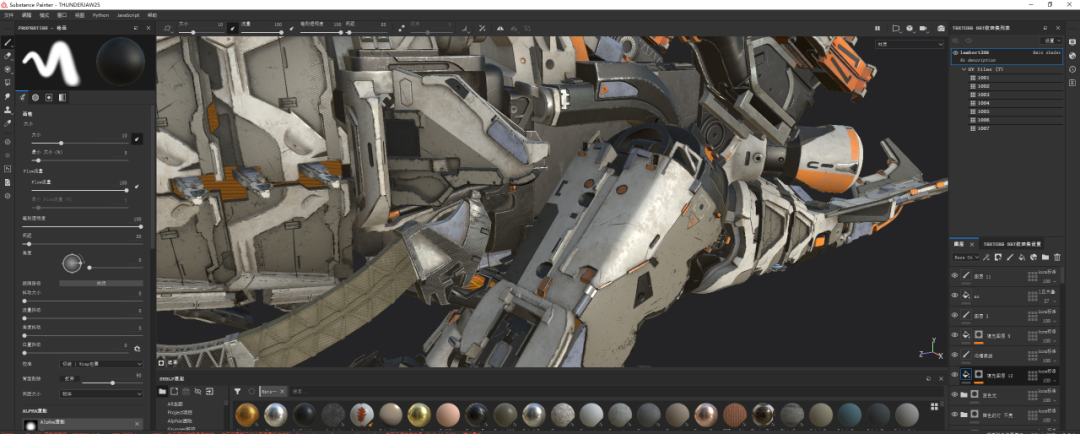1080x434 pixels.
Task: Select UV tile 1004 in the list
Action: (x=983, y=103)
